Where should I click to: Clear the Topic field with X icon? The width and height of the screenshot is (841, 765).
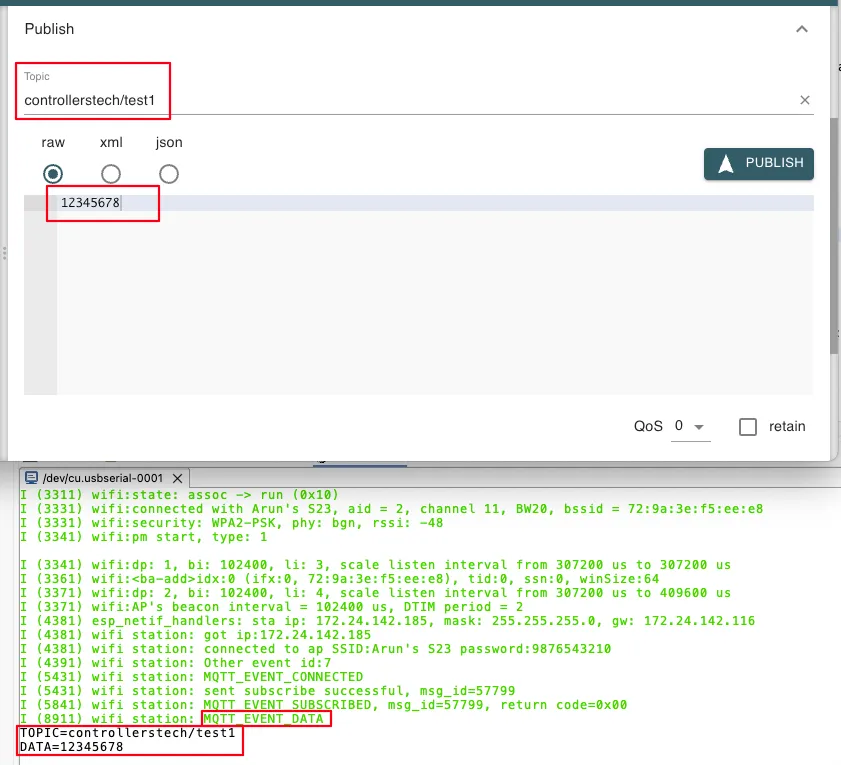click(x=805, y=100)
